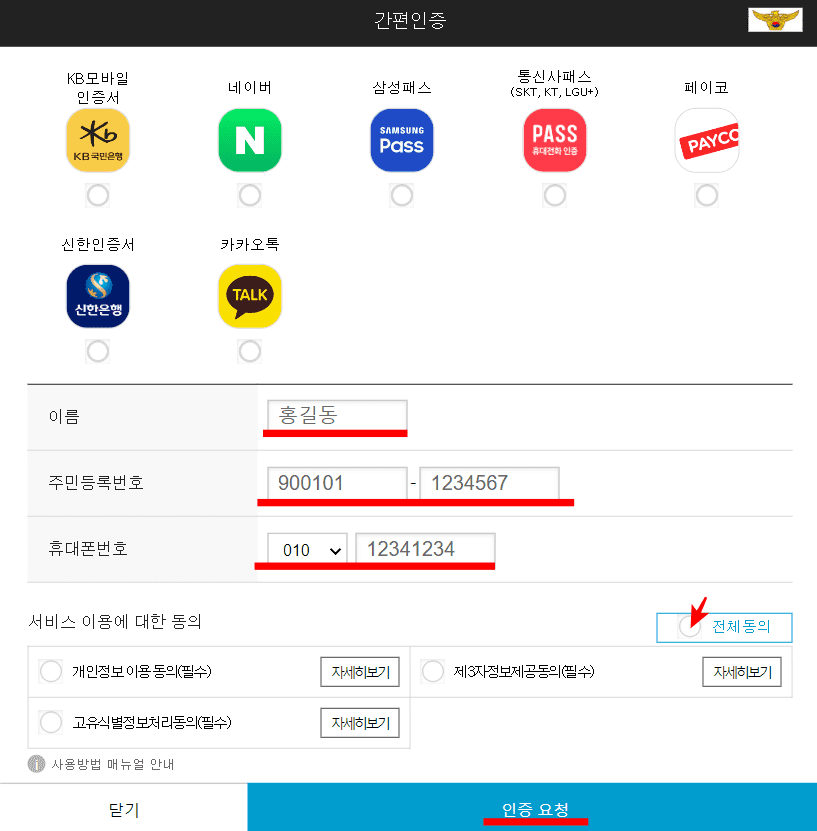Click the 통신사패스 (SKT, KT, LGU+) label
The width and height of the screenshot is (817, 831).
coord(554,84)
